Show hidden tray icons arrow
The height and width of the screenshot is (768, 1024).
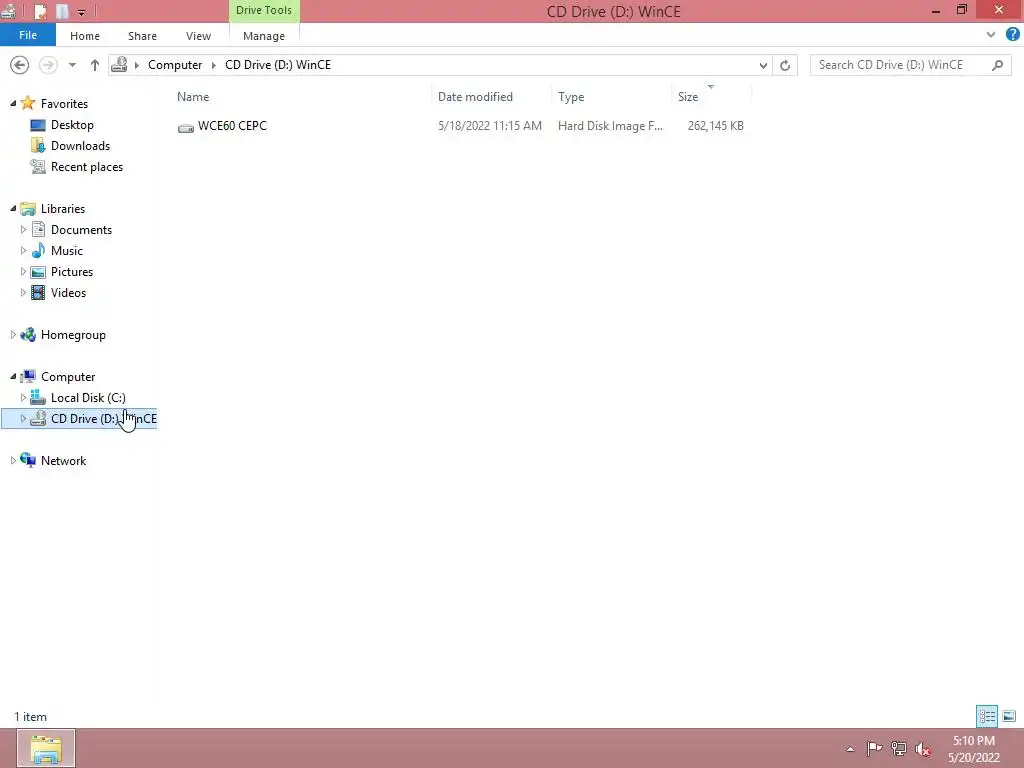coord(850,749)
